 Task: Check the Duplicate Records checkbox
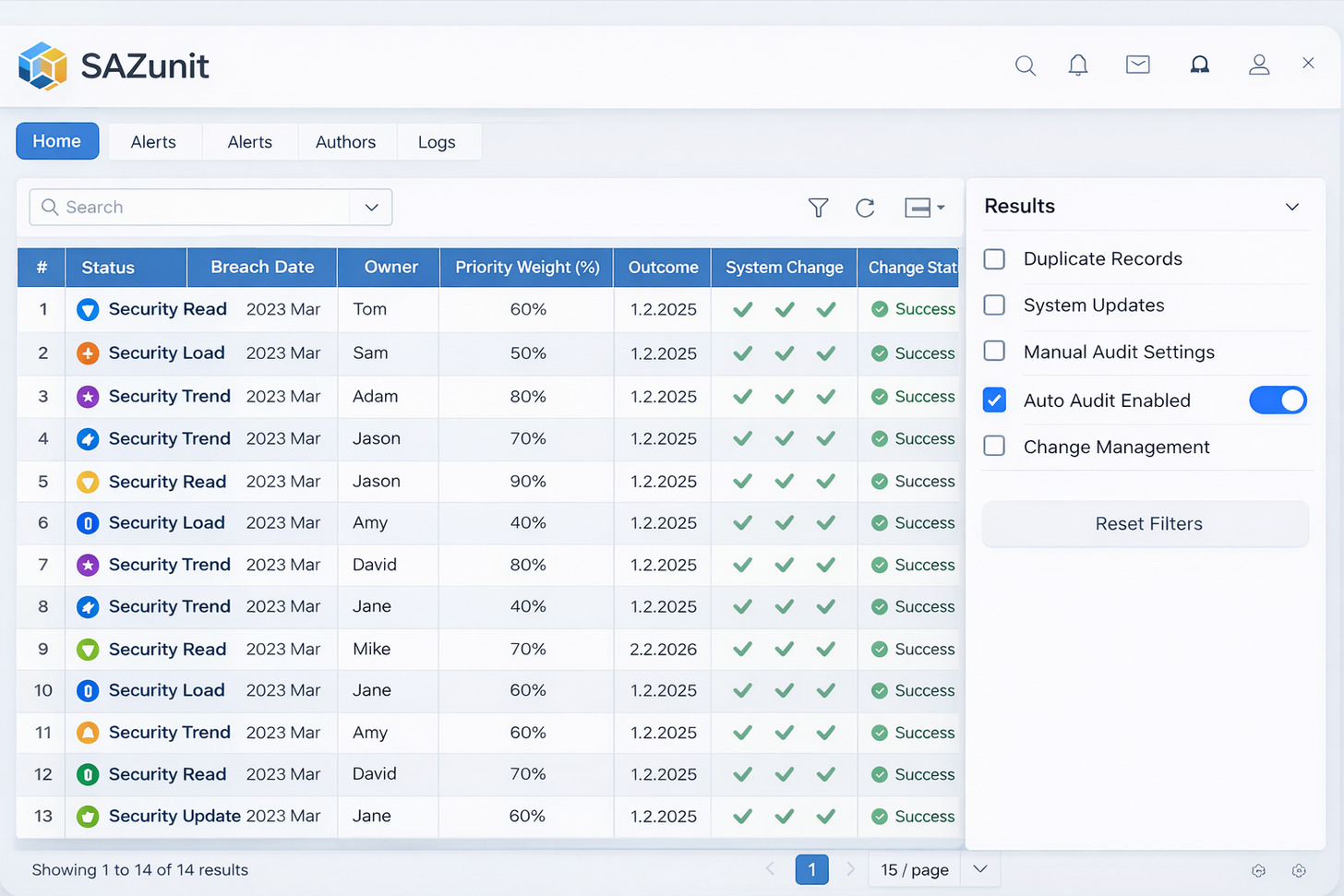(994, 259)
